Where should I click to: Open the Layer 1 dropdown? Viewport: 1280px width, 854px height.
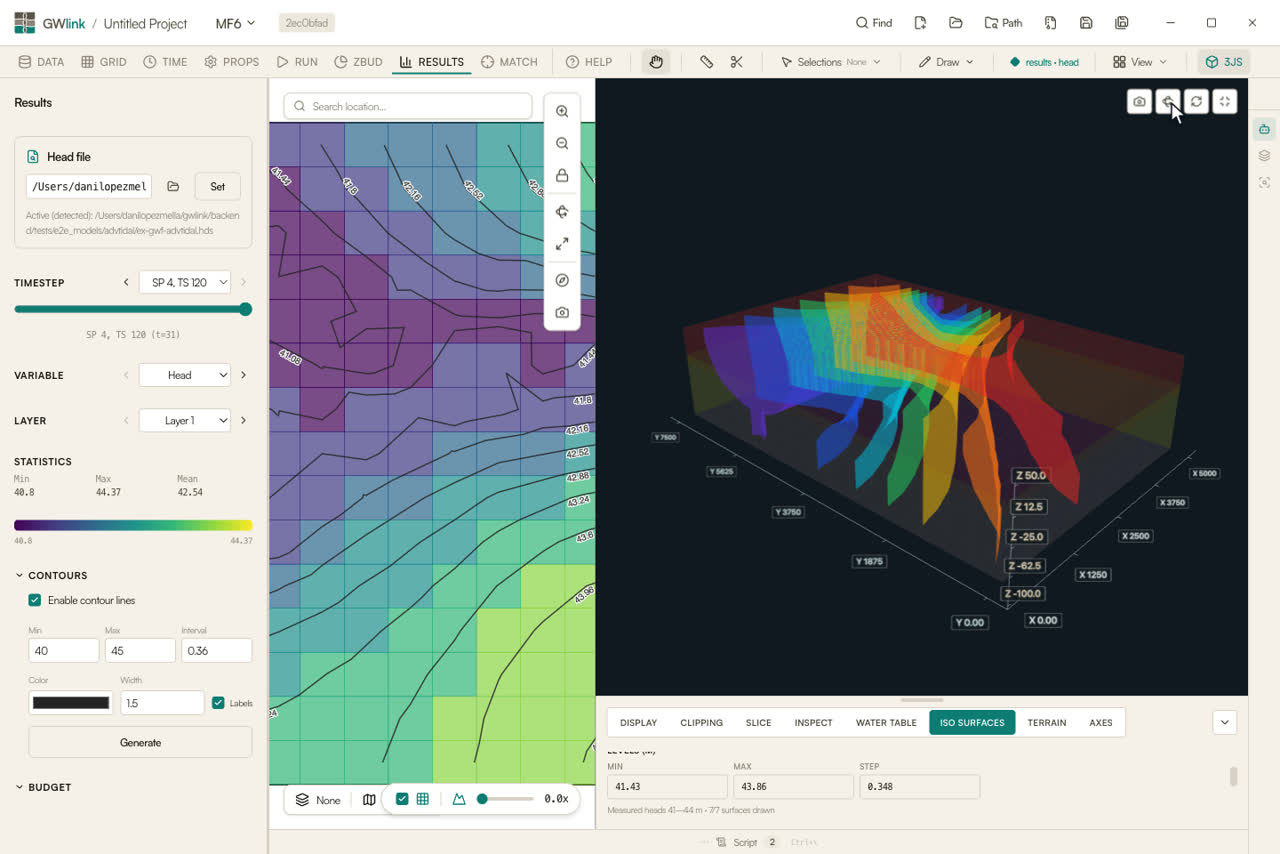185,421
